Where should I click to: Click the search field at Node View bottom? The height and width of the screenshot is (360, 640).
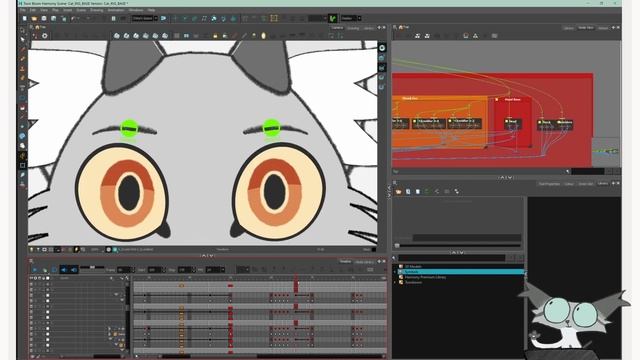tap(587, 171)
